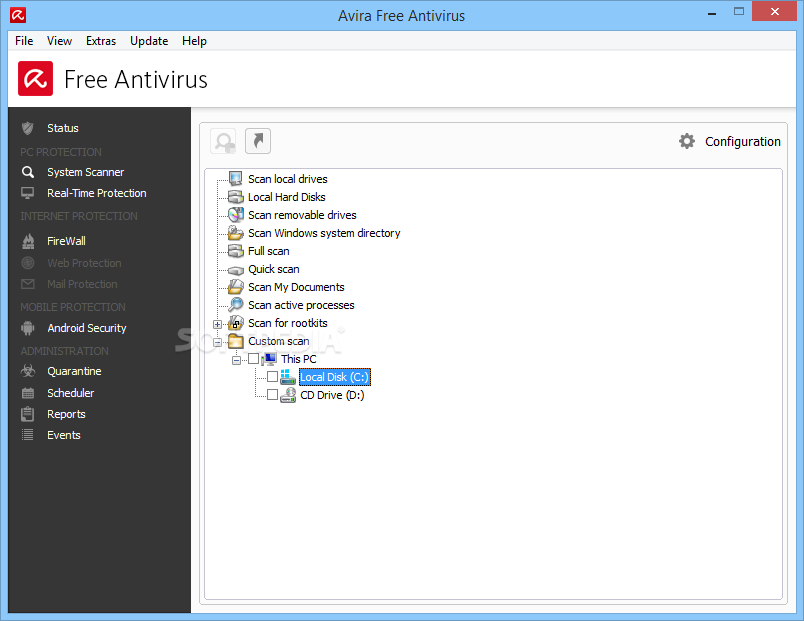
Task: Collapse the This PC node
Action: point(236,360)
